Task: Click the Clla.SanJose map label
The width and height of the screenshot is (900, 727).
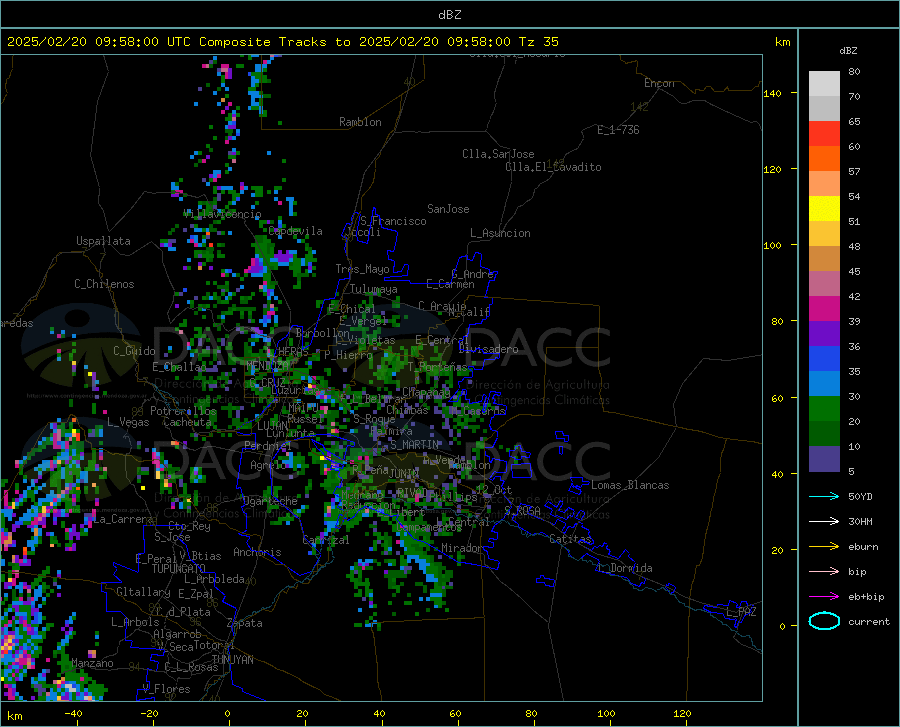Action: pos(498,154)
